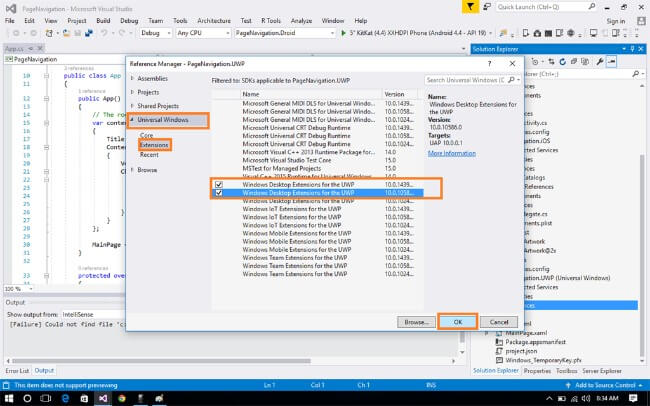The height and width of the screenshot is (406, 650).
Task: Open the Action Center notification icon
Action: click(x=633, y=399)
